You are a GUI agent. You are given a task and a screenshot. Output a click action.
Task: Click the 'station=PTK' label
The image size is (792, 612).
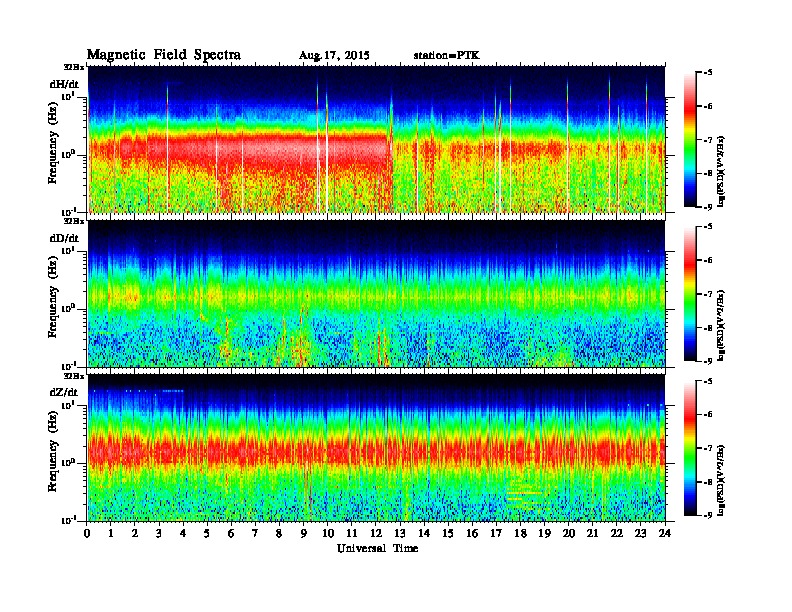[x=447, y=56]
